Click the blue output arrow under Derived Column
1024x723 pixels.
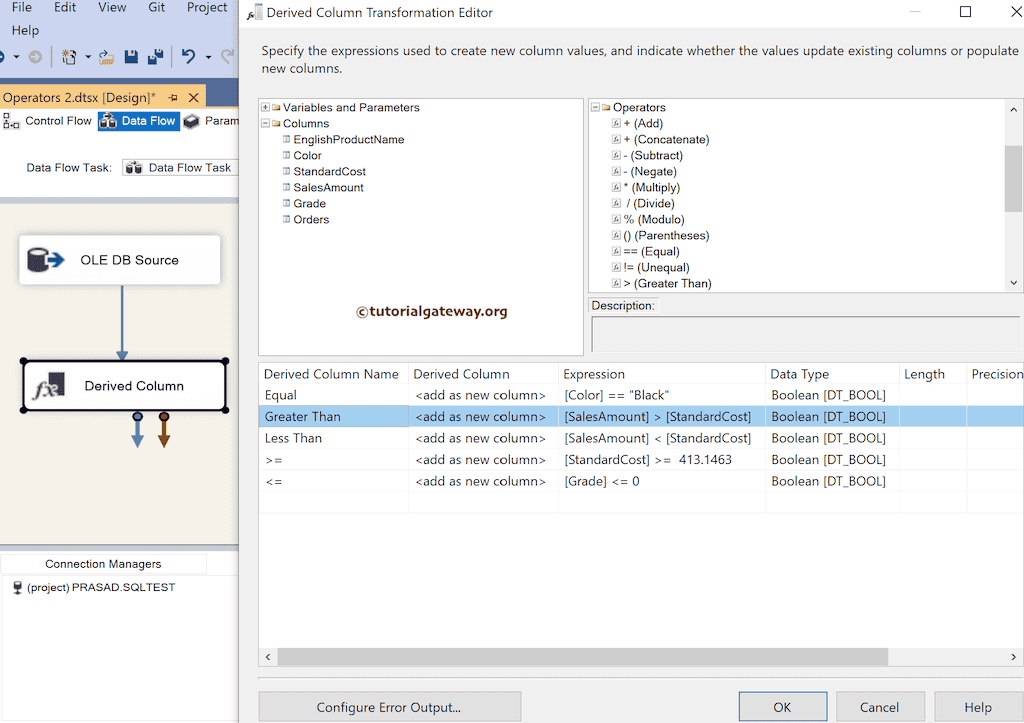click(137, 430)
